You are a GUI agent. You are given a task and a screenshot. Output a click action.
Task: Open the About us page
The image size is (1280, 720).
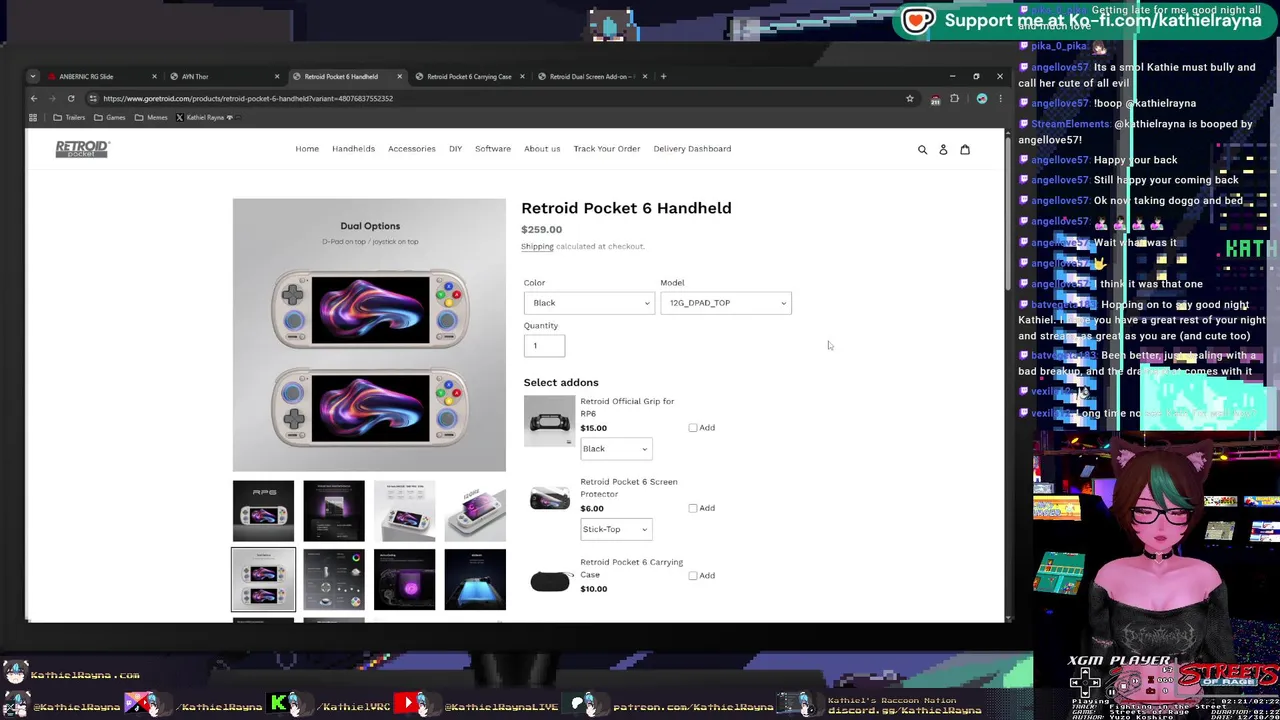point(542,149)
